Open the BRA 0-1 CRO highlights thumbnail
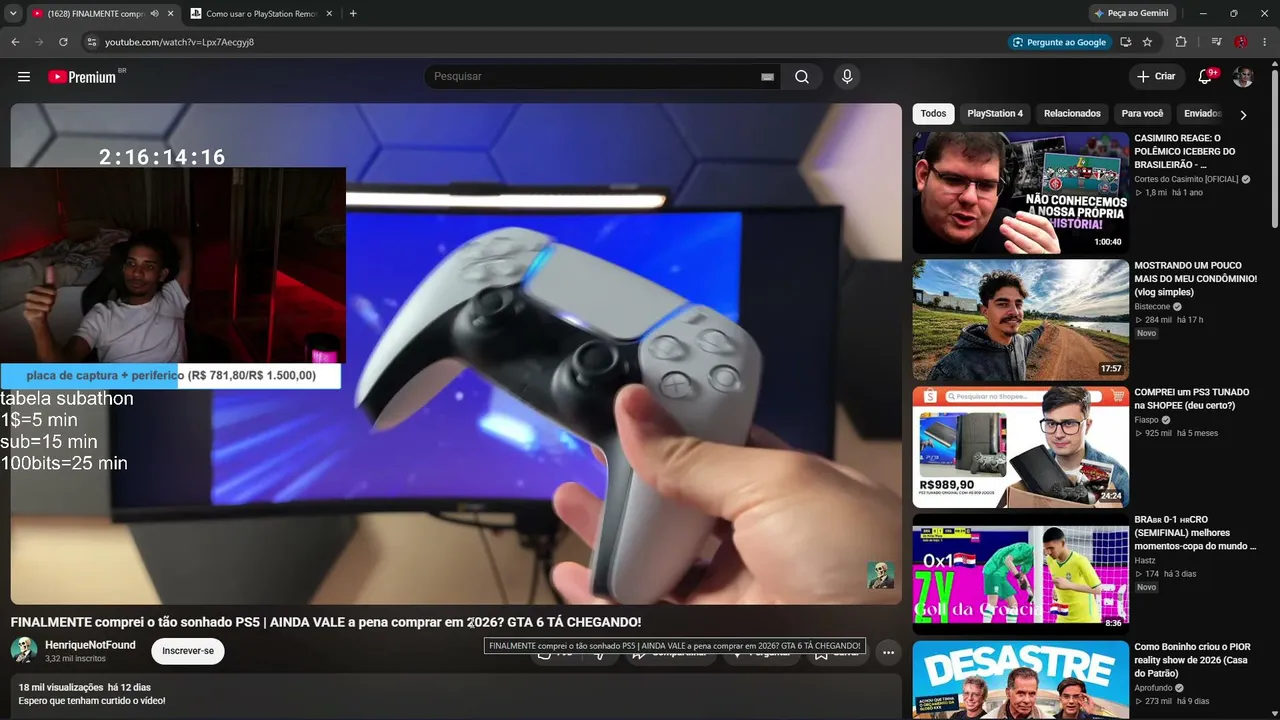The height and width of the screenshot is (720, 1280). pos(1020,574)
